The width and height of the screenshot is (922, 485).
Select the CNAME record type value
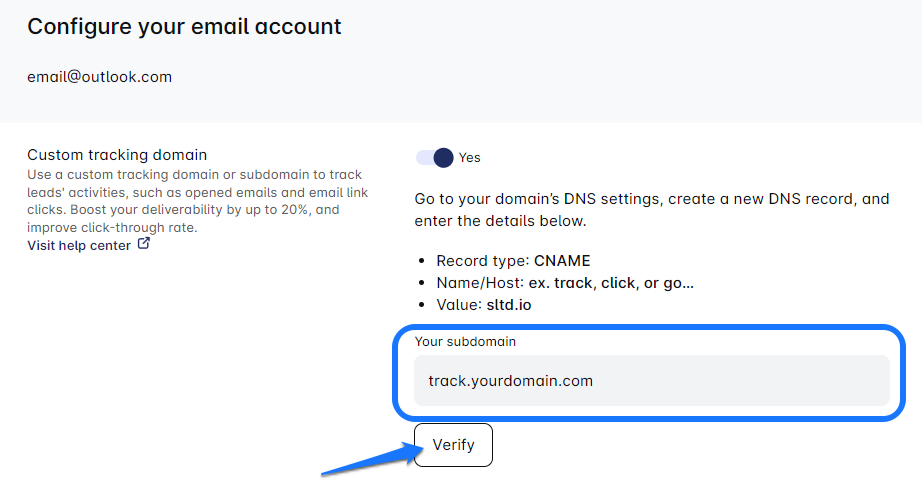tap(562, 261)
